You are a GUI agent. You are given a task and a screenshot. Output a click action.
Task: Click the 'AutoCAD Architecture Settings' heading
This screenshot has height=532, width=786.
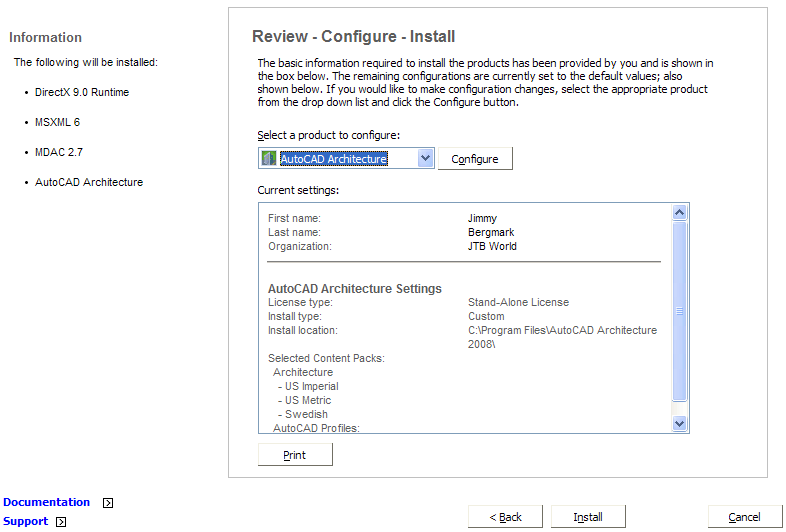coord(355,289)
